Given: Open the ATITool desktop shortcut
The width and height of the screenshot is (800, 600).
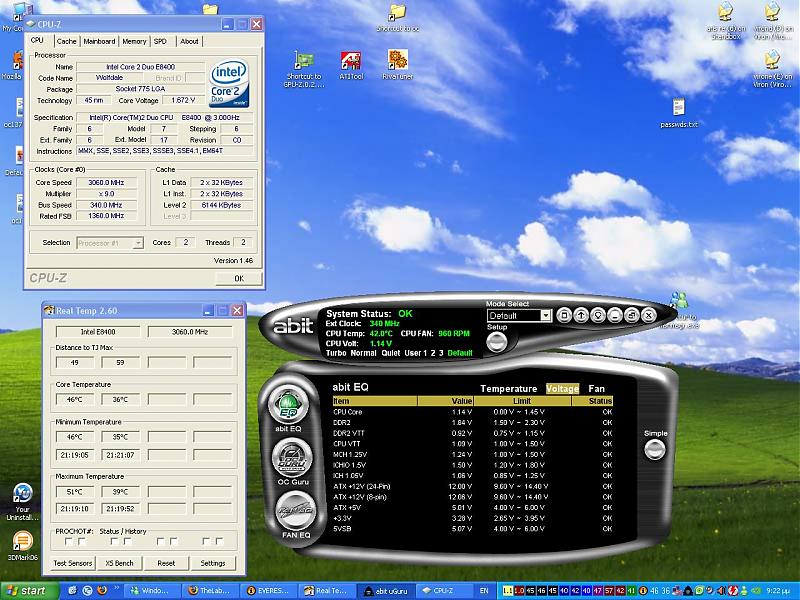Looking at the screenshot, I should [351, 65].
